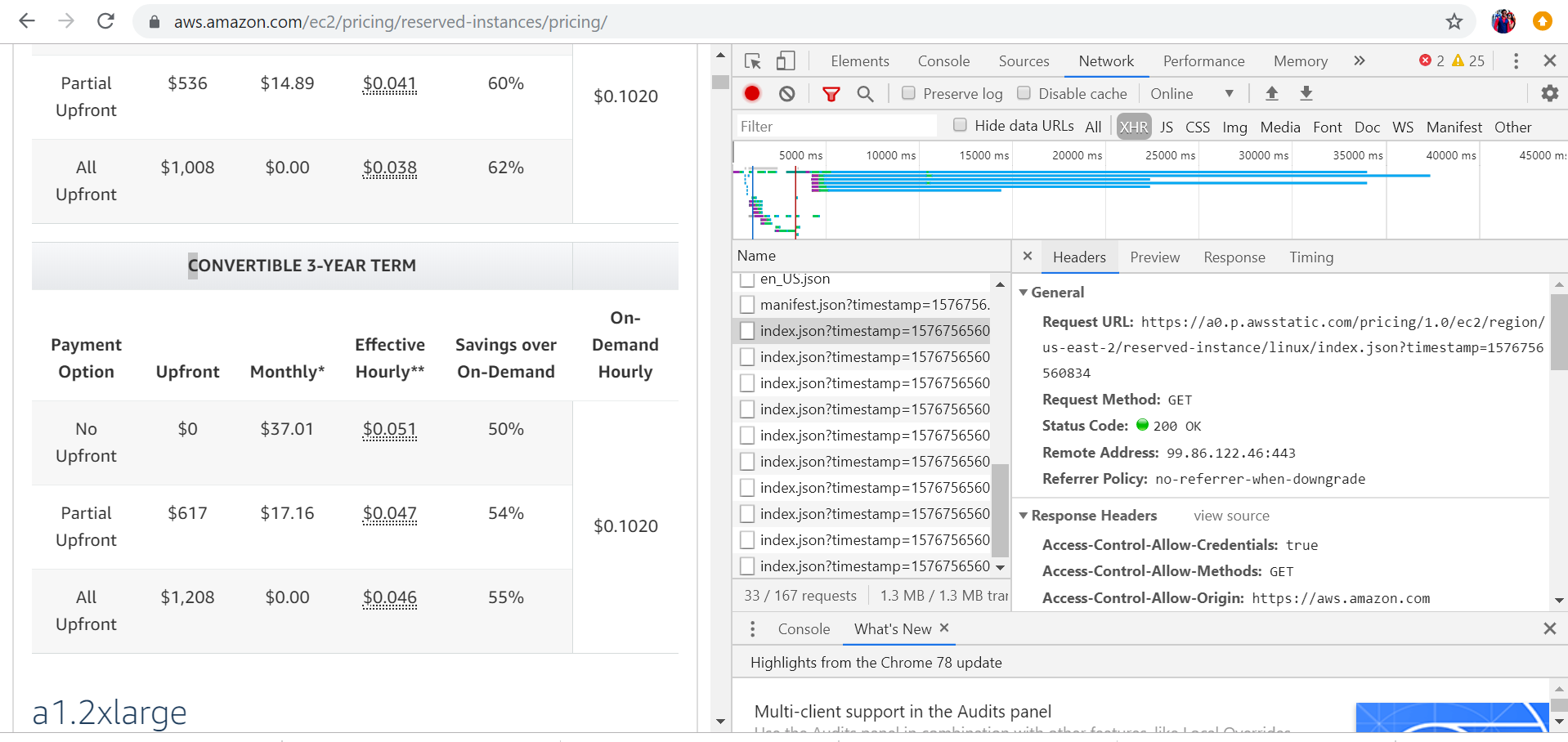1568x742 pixels.
Task: Import a HAR file using upload arrow
Action: tap(1271, 93)
